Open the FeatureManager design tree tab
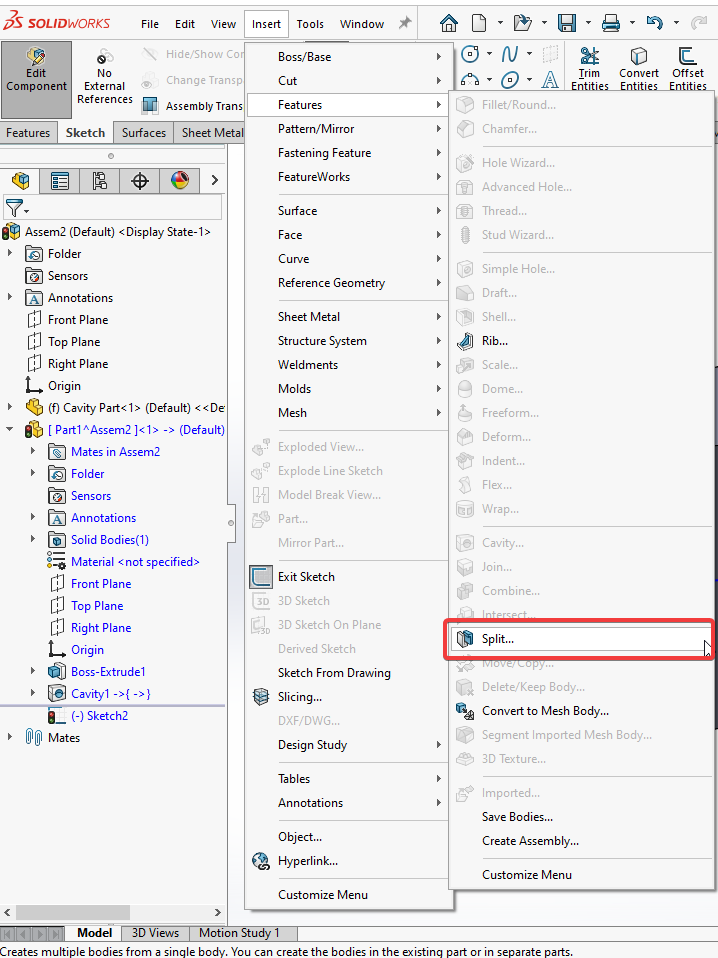 [x=20, y=180]
